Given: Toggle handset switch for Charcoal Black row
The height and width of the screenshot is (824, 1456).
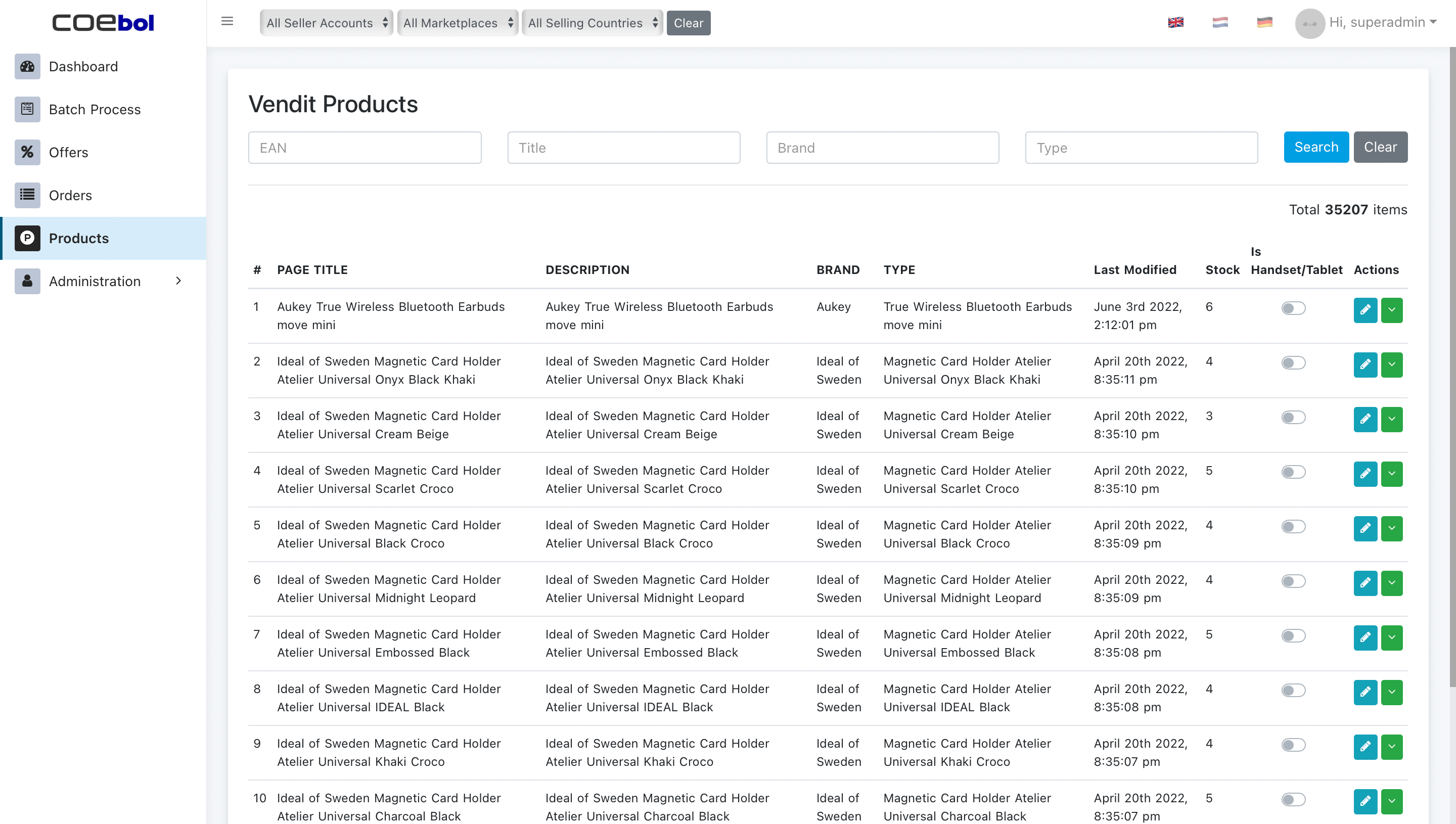Looking at the screenshot, I should tap(1293, 800).
